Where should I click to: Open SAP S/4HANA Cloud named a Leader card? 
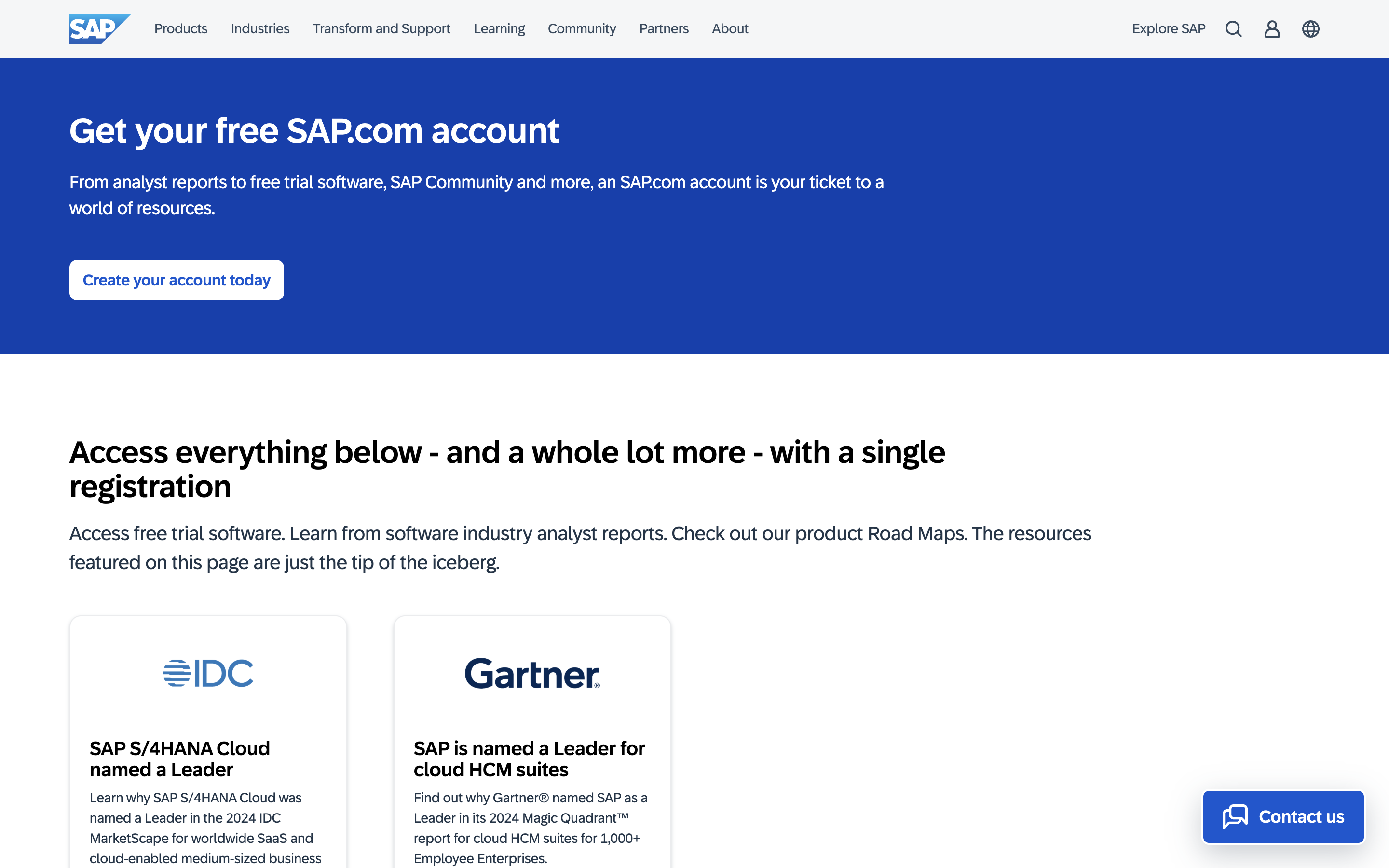(x=179, y=759)
